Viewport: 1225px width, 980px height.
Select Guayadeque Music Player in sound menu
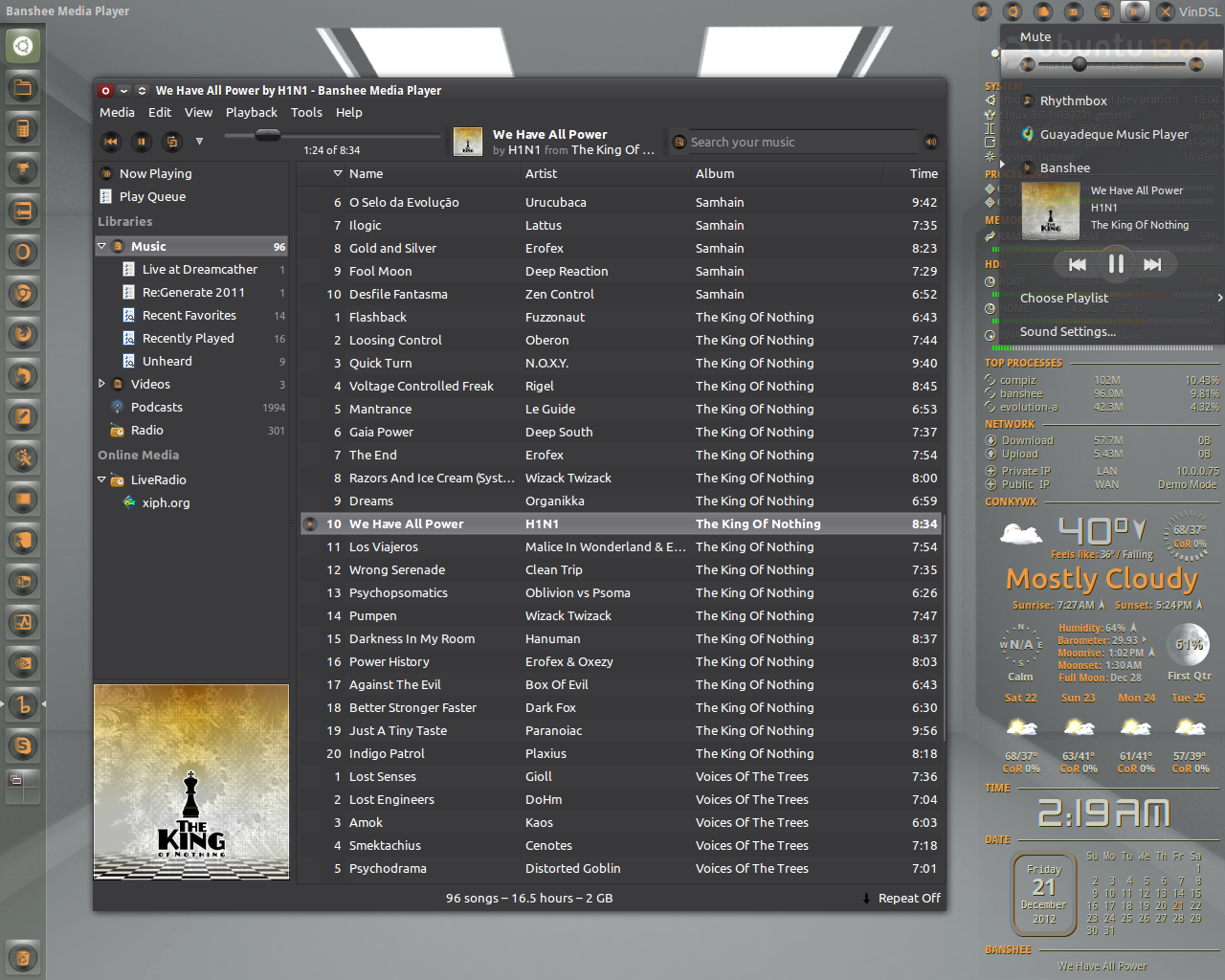[1112, 134]
